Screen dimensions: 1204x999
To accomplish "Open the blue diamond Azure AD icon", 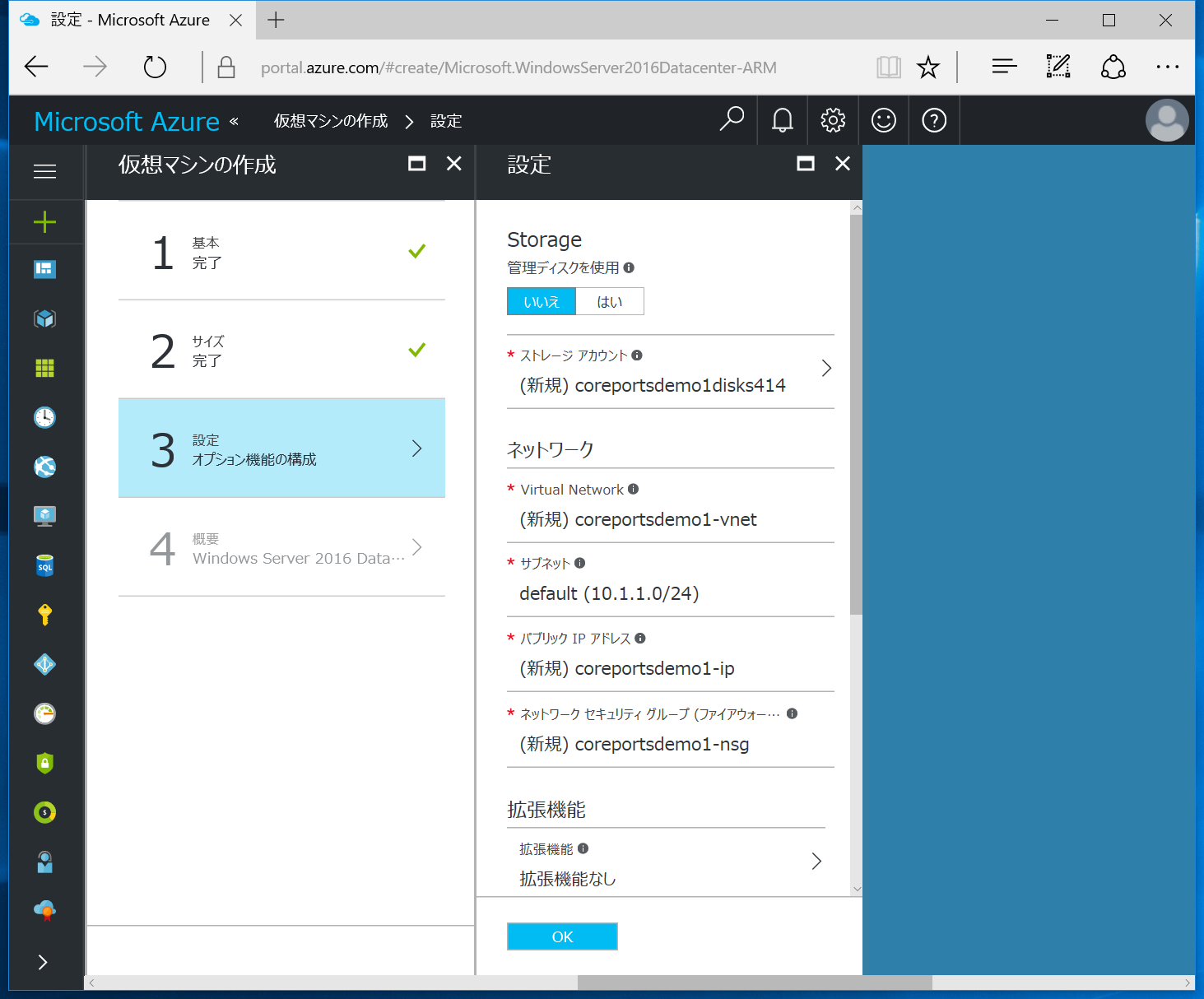I will pos(44,664).
